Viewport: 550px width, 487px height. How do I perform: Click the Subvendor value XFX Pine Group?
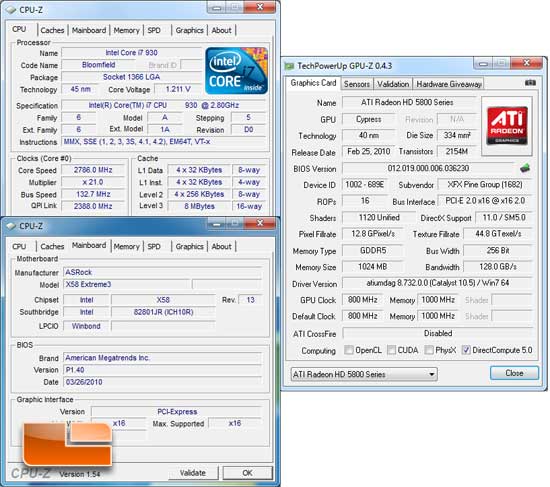(x=485, y=184)
